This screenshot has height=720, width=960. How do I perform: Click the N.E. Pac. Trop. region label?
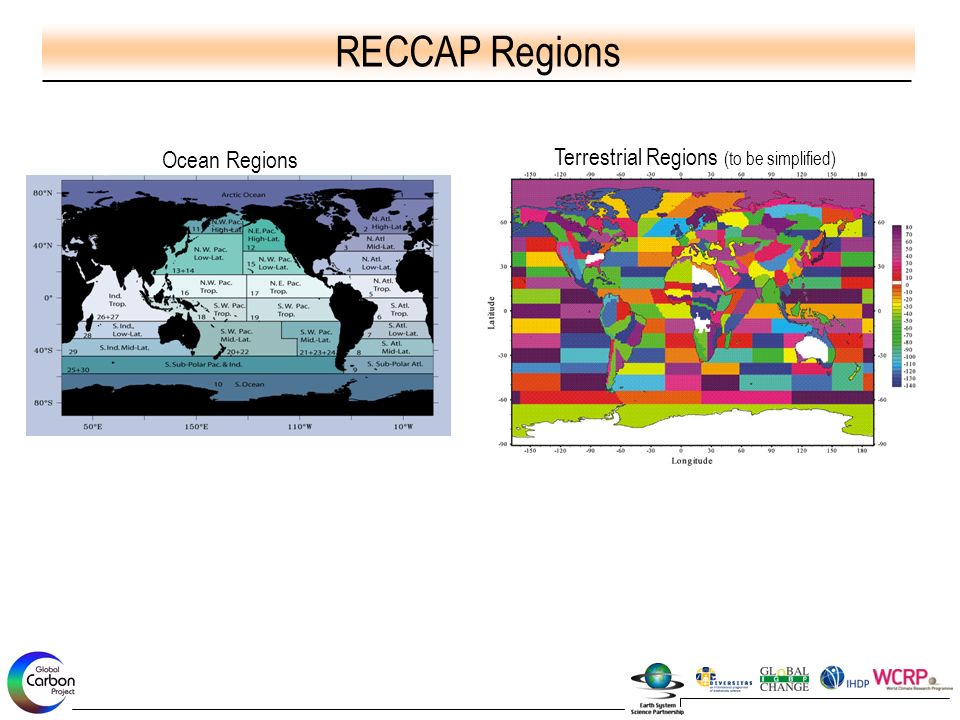click(285, 287)
